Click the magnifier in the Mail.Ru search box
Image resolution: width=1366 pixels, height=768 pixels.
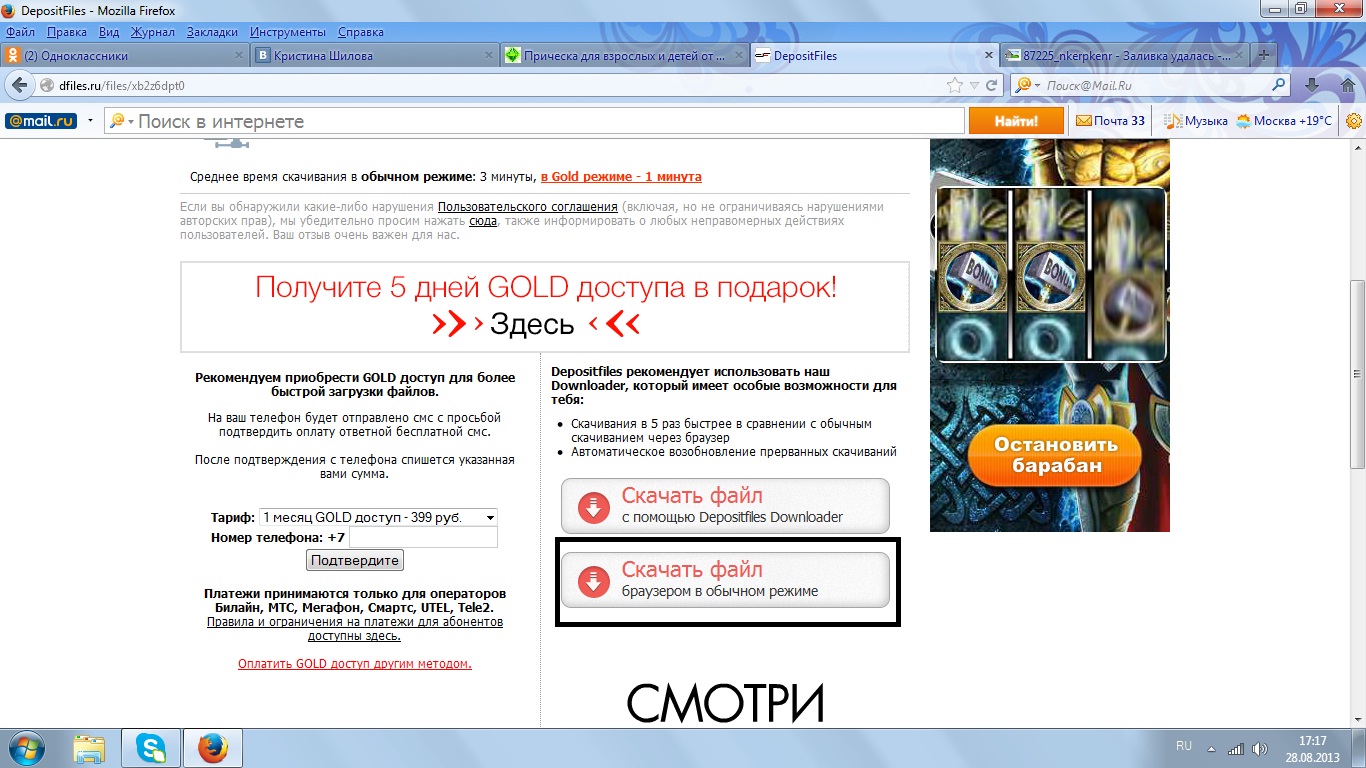coord(1279,85)
